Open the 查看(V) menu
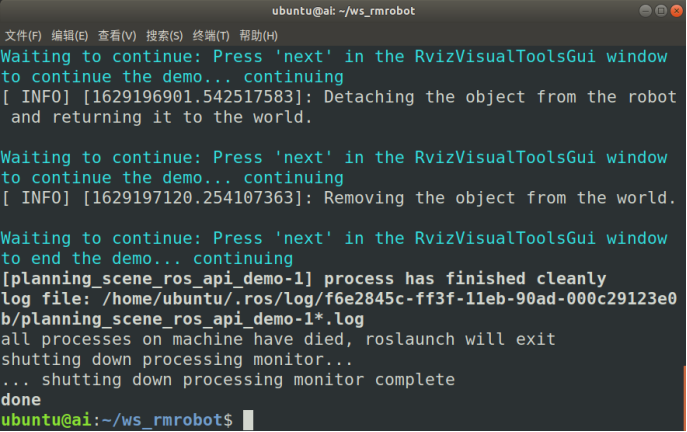The height and width of the screenshot is (432, 687). point(117,35)
